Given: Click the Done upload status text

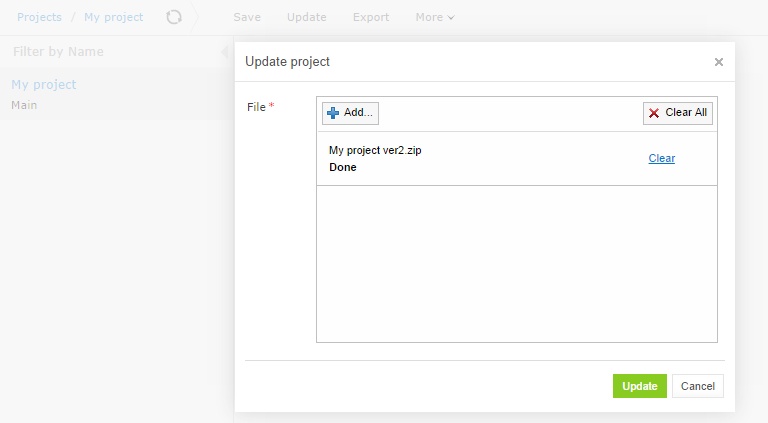Looking at the screenshot, I should tap(342, 167).
